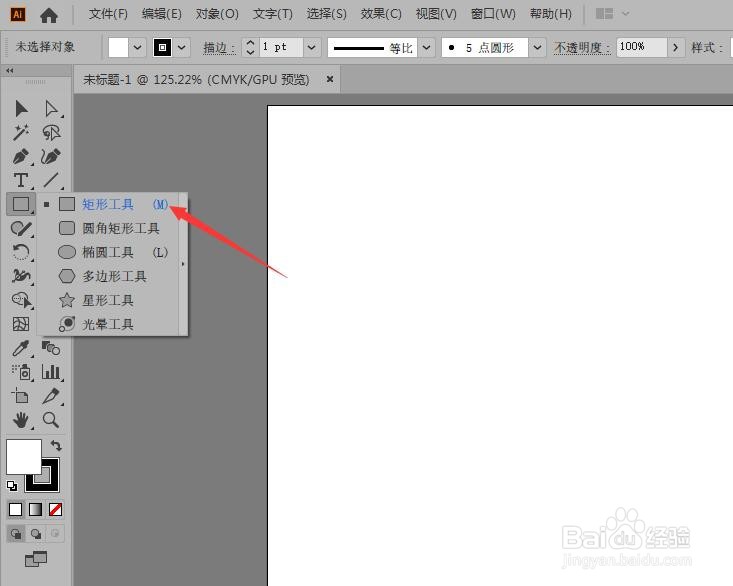The width and height of the screenshot is (733, 586).
Task: Choose 多边形工具 from flyout
Action: pos(108,276)
